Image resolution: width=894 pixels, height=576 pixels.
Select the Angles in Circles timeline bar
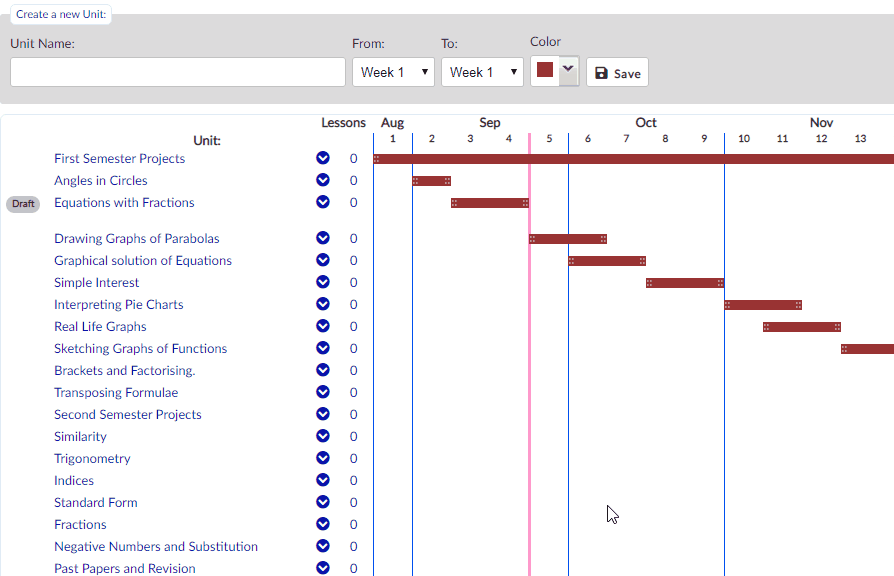click(432, 181)
